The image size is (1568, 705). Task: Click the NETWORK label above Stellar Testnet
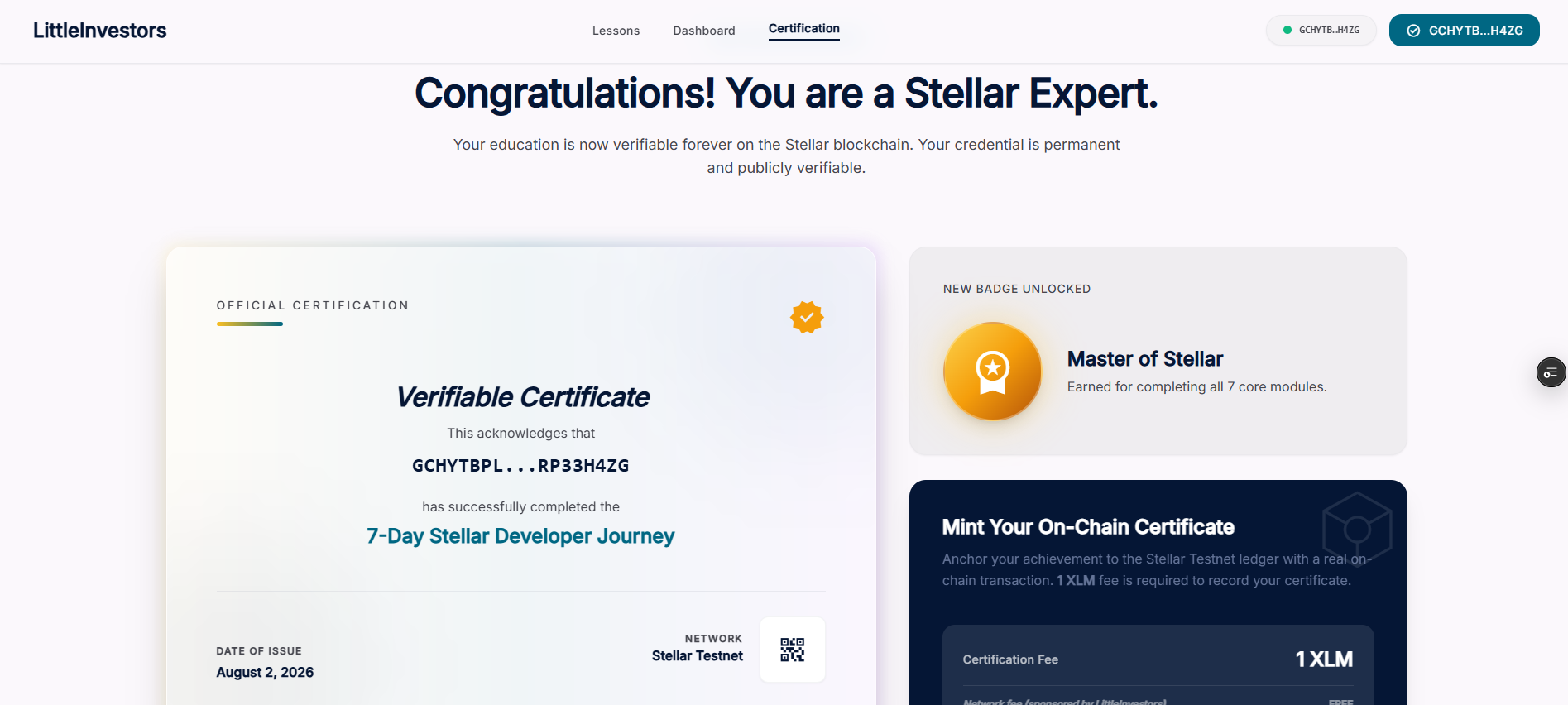713,639
